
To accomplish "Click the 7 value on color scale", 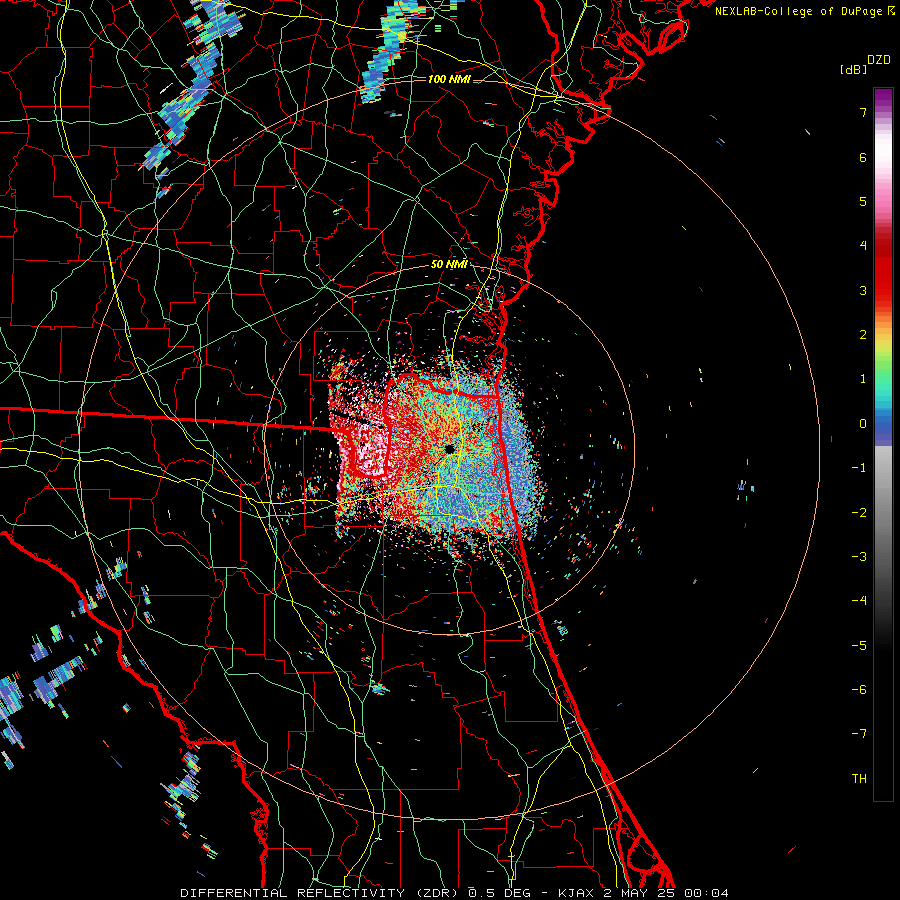I will click(x=863, y=112).
